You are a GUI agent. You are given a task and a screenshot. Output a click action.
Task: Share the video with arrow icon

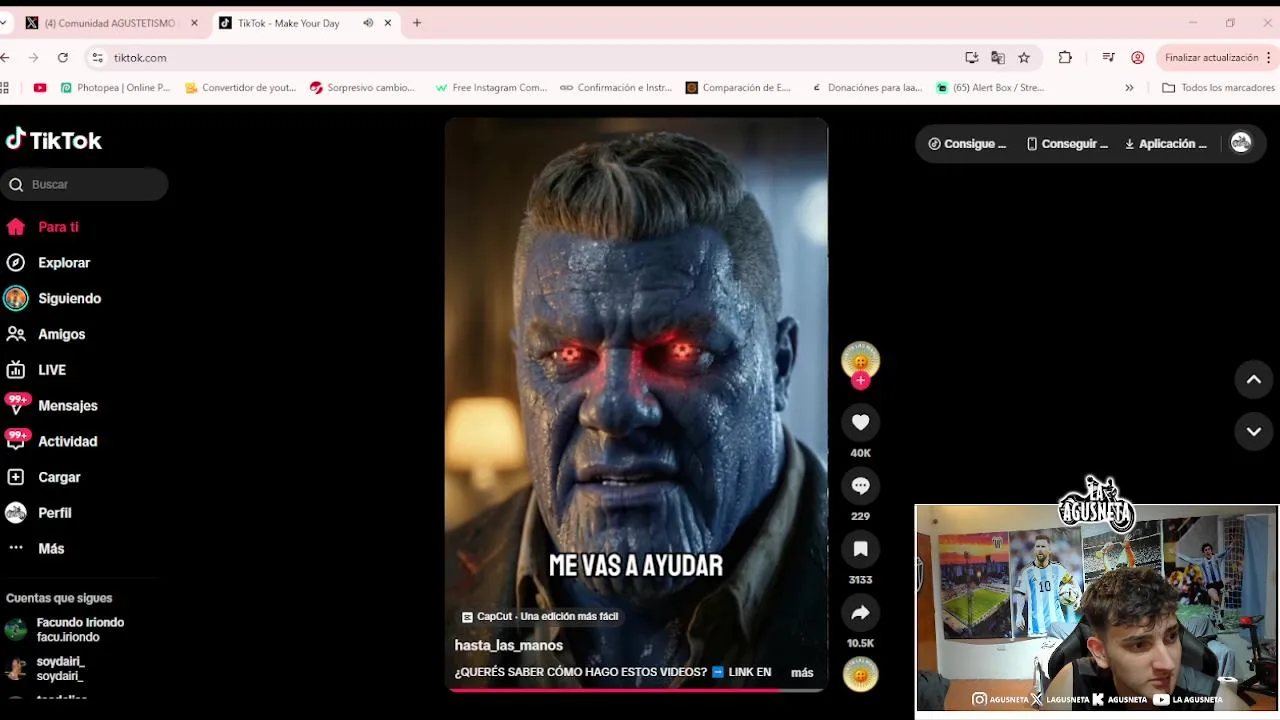(x=860, y=613)
